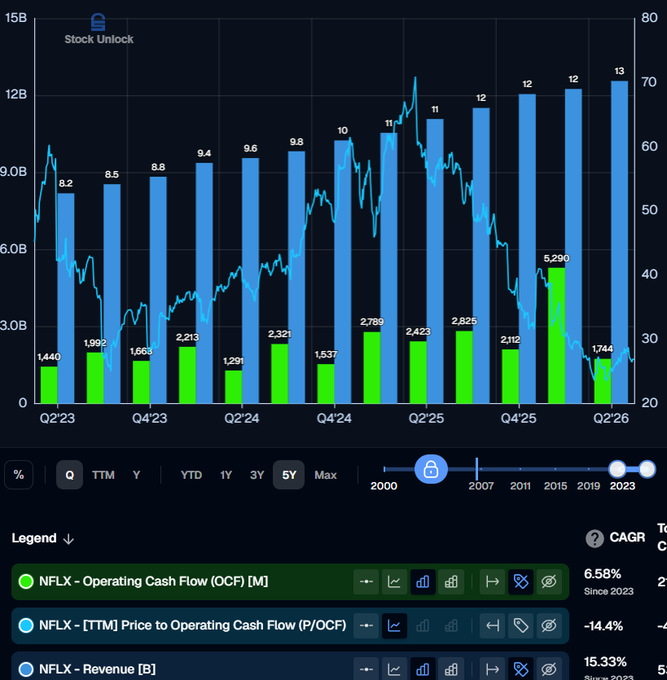Click the Q2'26 x-axis label
This screenshot has height=680, width=667.
611,418
